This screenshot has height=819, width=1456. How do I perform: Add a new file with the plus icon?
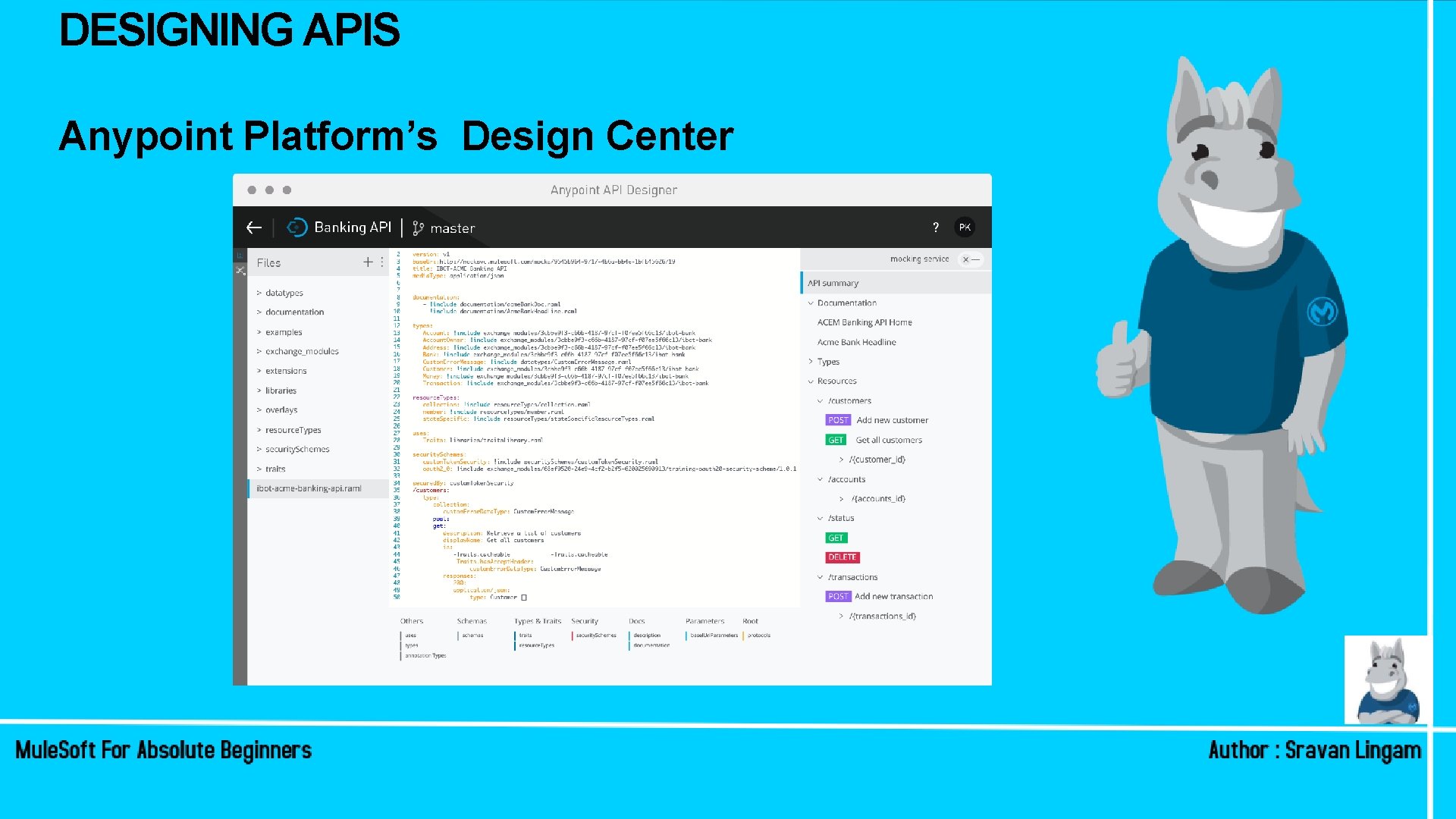tap(368, 262)
